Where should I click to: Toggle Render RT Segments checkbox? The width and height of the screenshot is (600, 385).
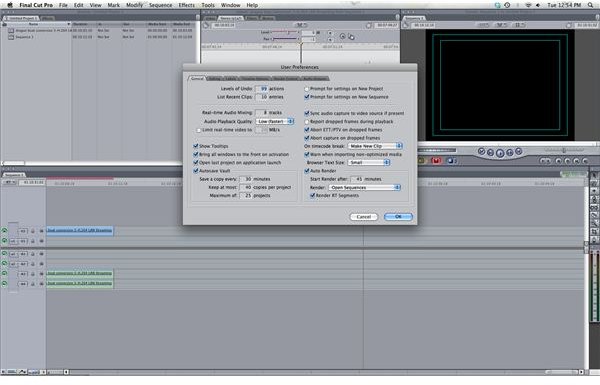[x=313, y=196]
